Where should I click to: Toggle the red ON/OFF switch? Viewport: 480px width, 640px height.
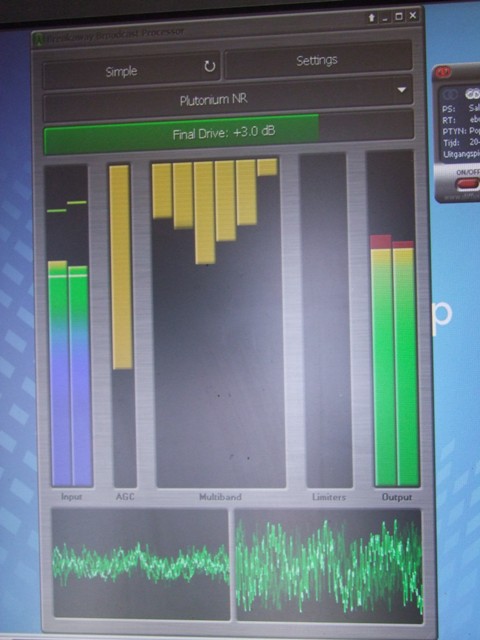[x=468, y=184]
